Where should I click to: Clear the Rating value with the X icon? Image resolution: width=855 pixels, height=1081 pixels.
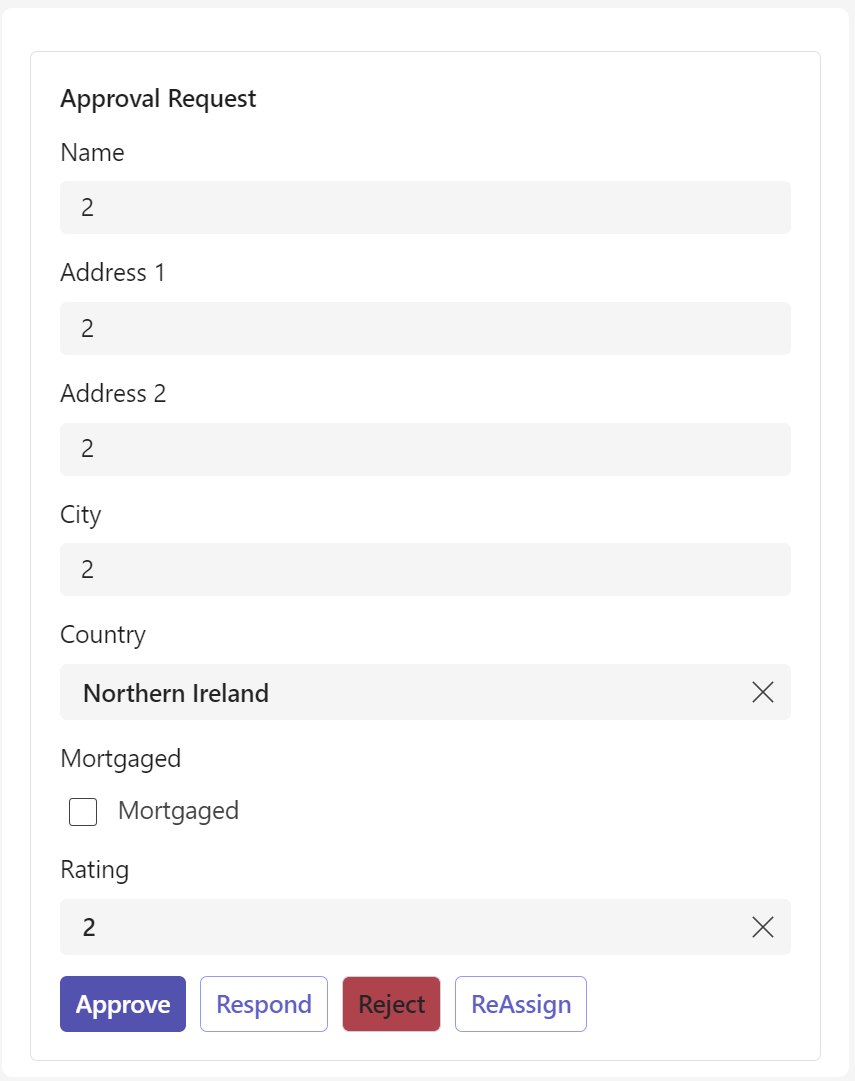pyautogui.click(x=762, y=927)
